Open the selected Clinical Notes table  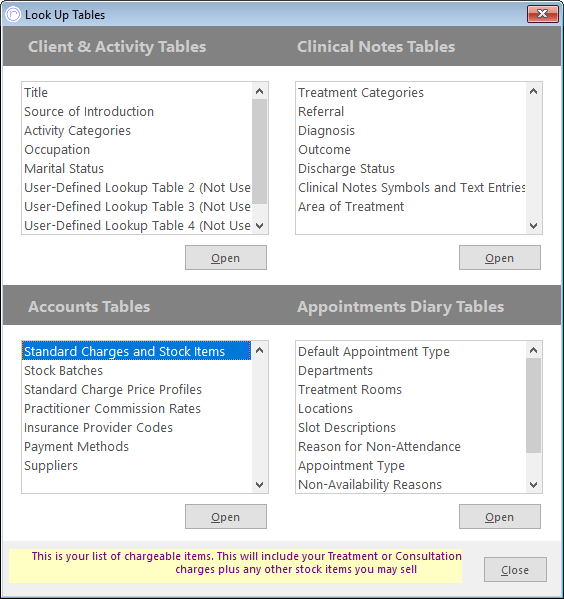click(x=500, y=258)
